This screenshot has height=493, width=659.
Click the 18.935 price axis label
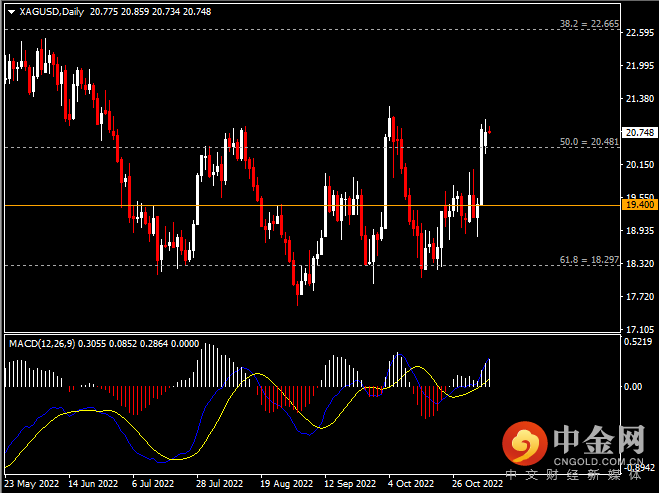tap(640, 230)
